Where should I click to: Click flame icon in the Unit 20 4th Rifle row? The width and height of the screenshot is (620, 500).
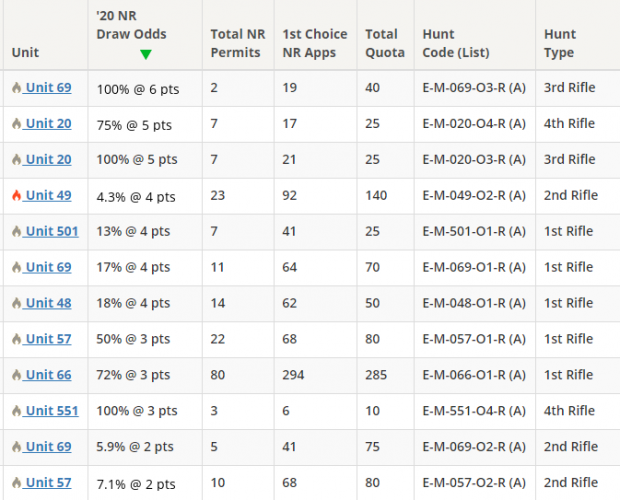16,124
